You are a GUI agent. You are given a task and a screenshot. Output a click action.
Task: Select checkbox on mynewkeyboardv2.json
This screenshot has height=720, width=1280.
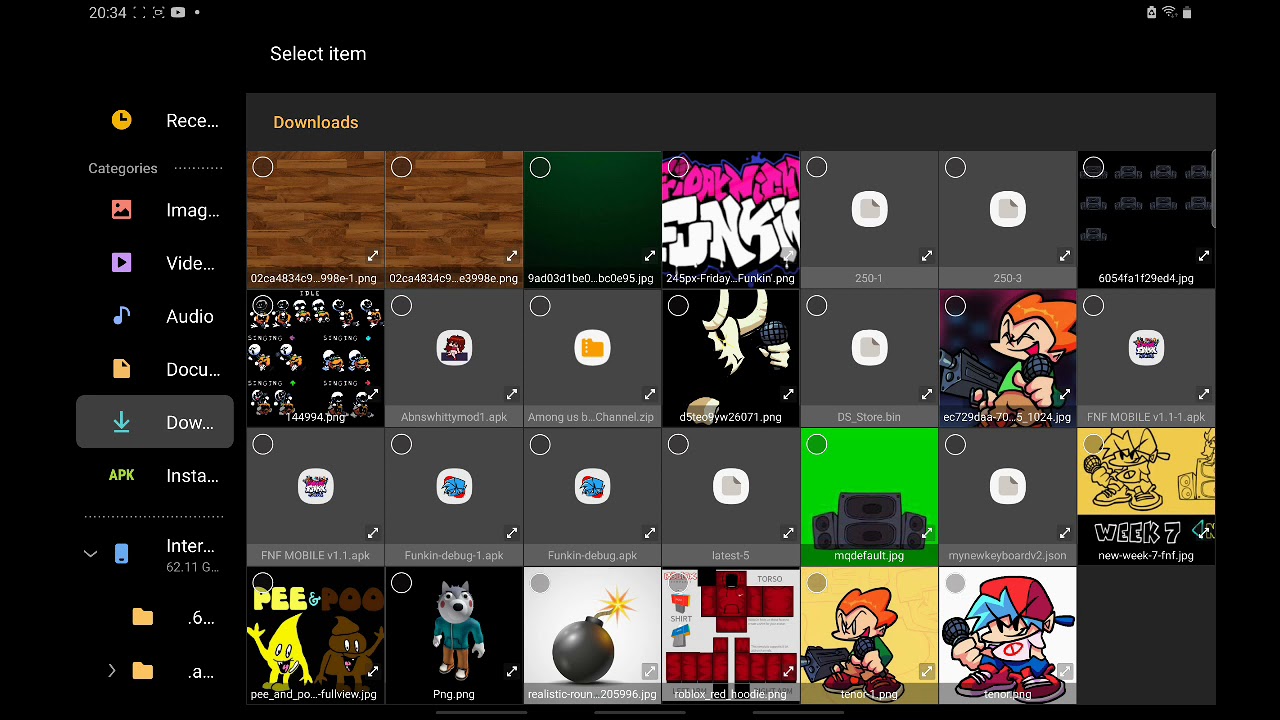(x=955, y=444)
